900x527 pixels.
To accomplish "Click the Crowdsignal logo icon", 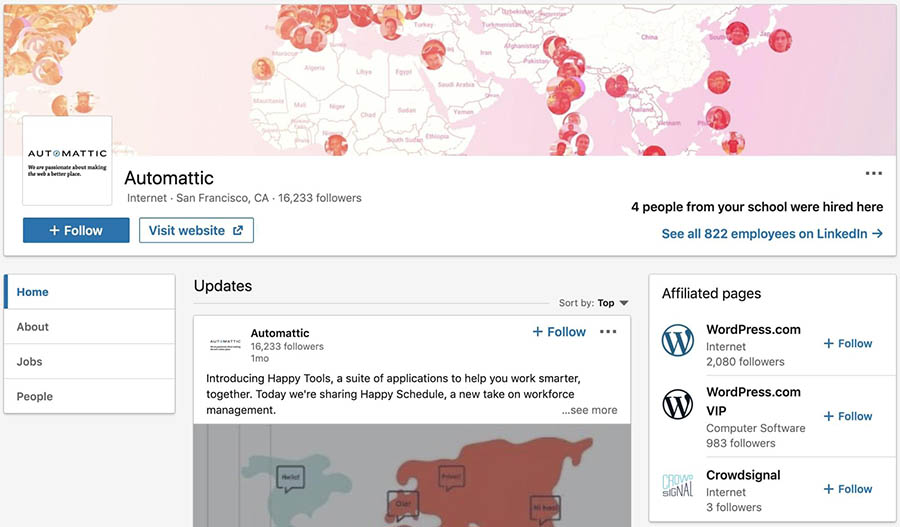I will point(677,485).
